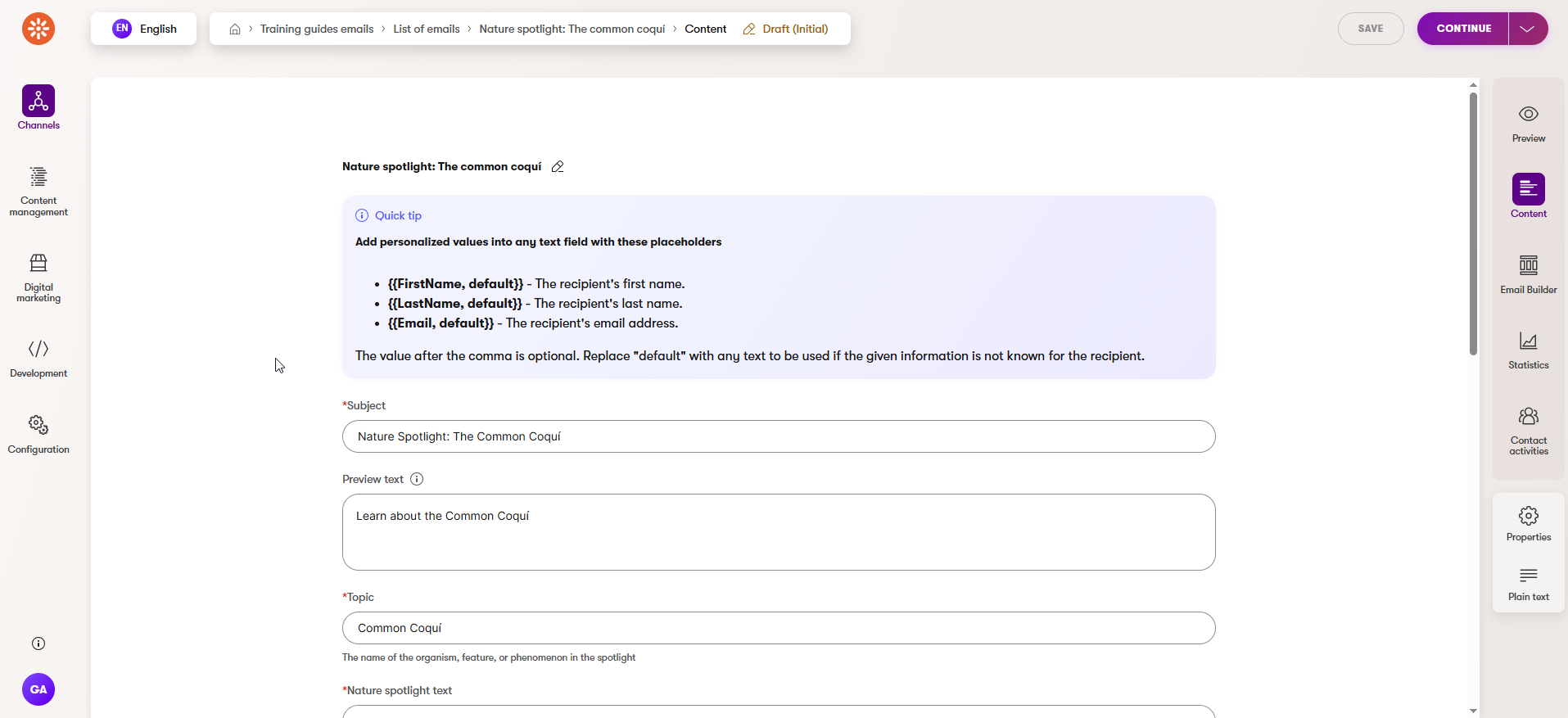Open the GA user account menu

38,689
